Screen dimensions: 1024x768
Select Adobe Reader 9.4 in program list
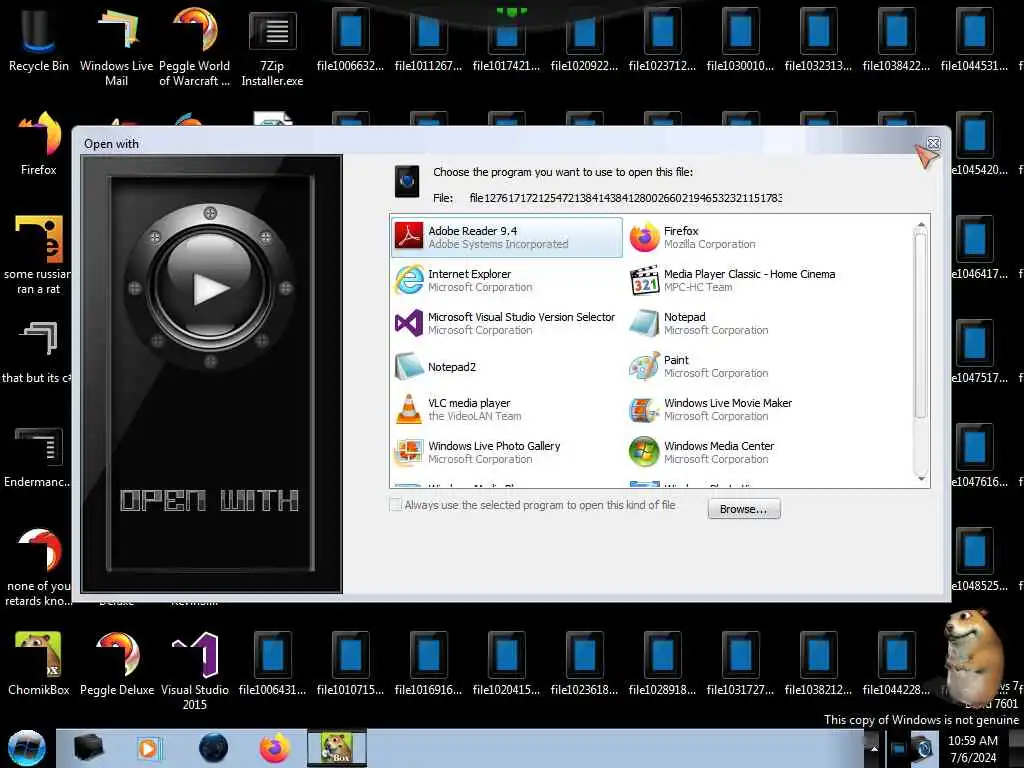(x=507, y=237)
